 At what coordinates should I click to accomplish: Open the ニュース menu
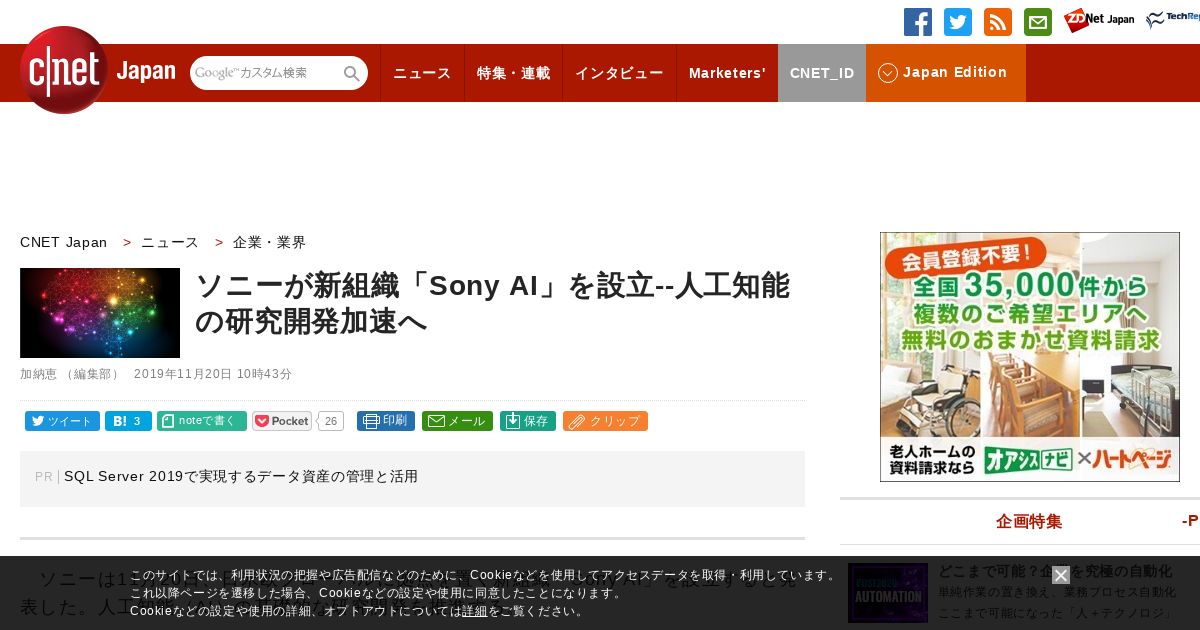[x=422, y=73]
